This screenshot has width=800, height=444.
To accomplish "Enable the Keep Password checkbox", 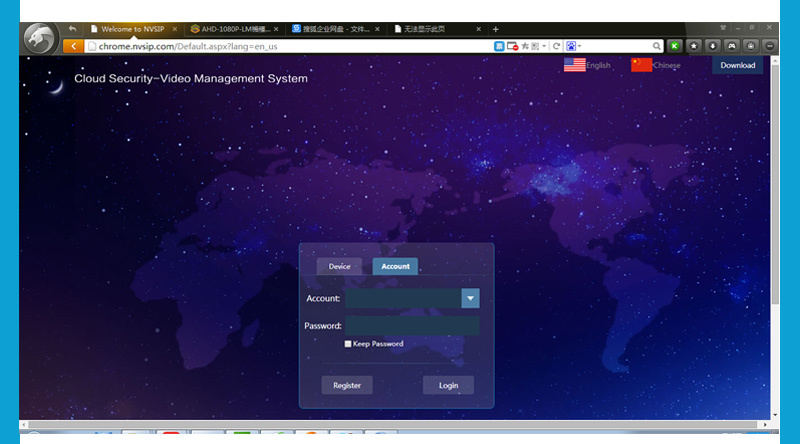I will click(x=348, y=344).
